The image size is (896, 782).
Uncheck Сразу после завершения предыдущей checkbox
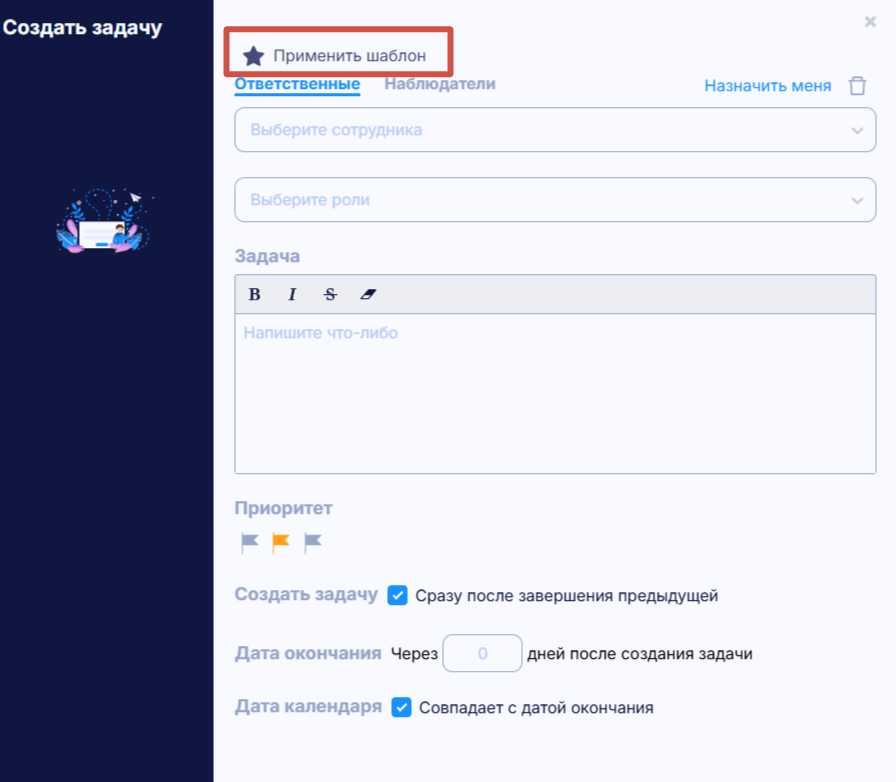coord(397,595)
